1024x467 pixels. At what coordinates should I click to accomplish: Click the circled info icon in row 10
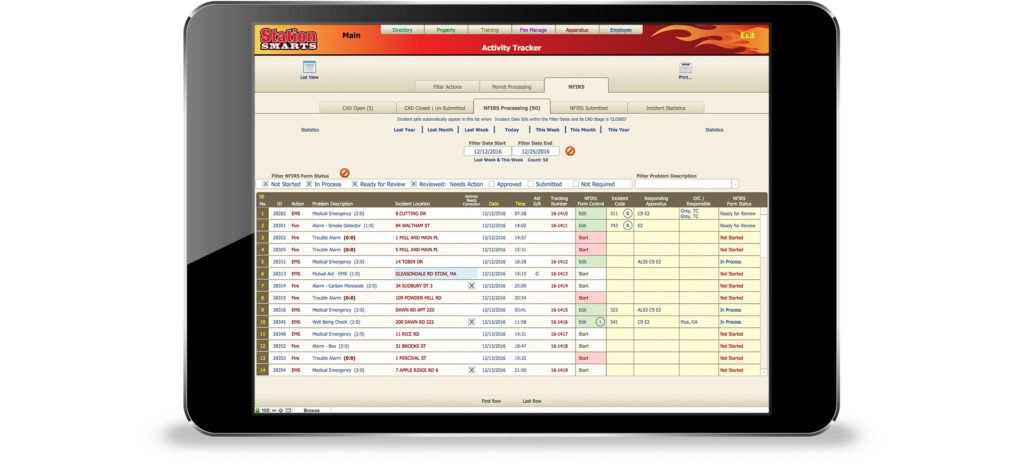click(600, 322)
